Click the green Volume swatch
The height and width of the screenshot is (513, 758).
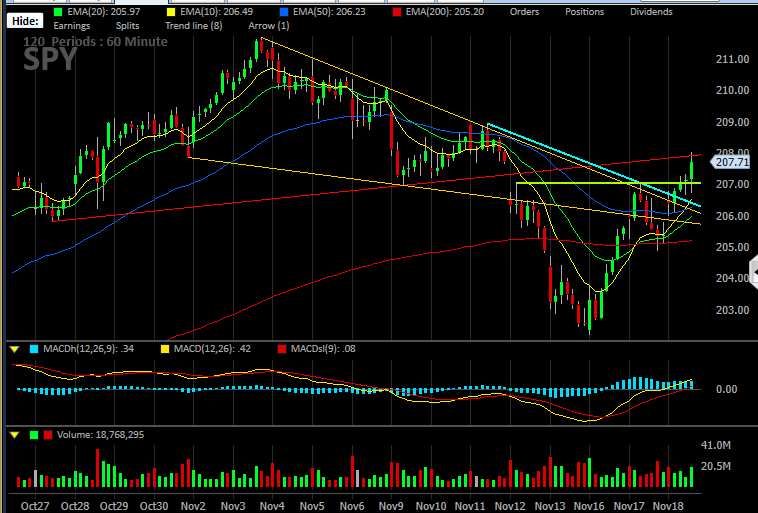point(34,435)
